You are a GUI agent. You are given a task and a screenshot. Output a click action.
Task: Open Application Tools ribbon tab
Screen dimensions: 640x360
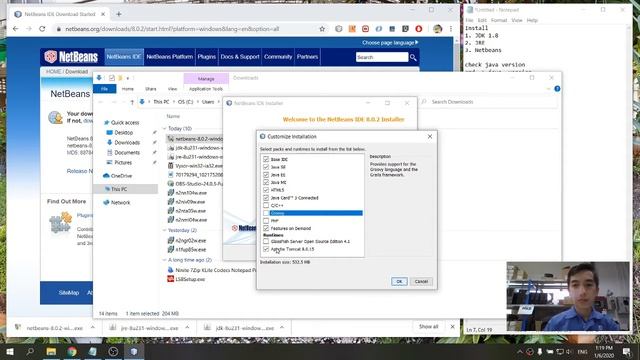[x=206, y=89]
